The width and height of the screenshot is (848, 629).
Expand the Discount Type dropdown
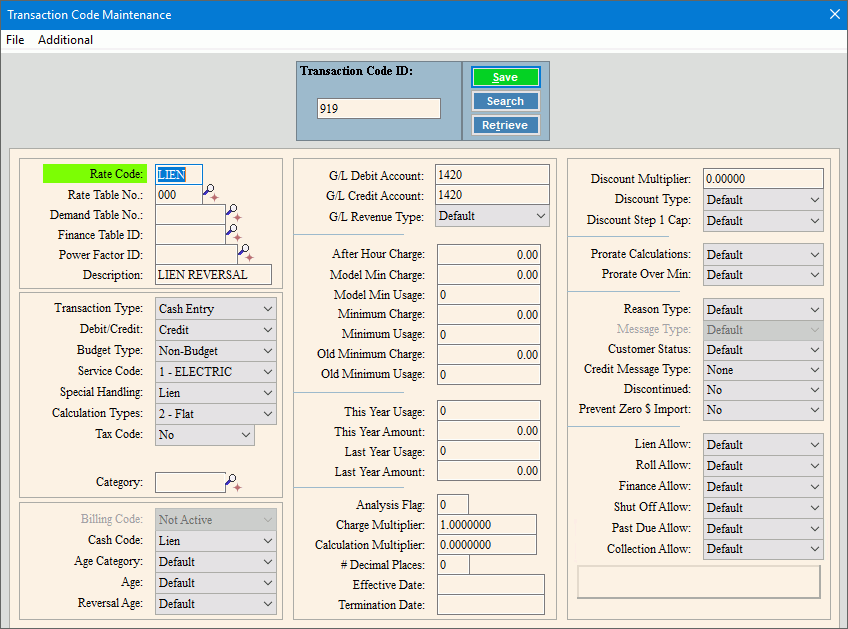pos(763,200)
